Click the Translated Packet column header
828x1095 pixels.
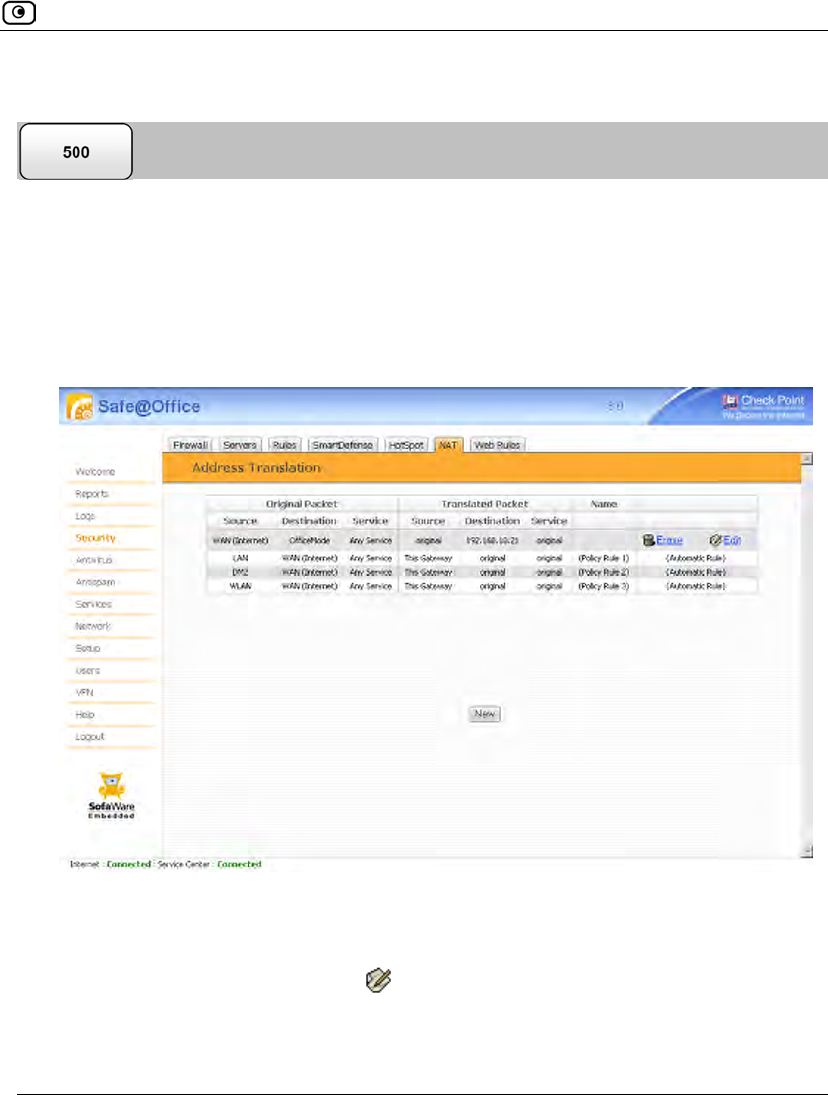[485, 504]
